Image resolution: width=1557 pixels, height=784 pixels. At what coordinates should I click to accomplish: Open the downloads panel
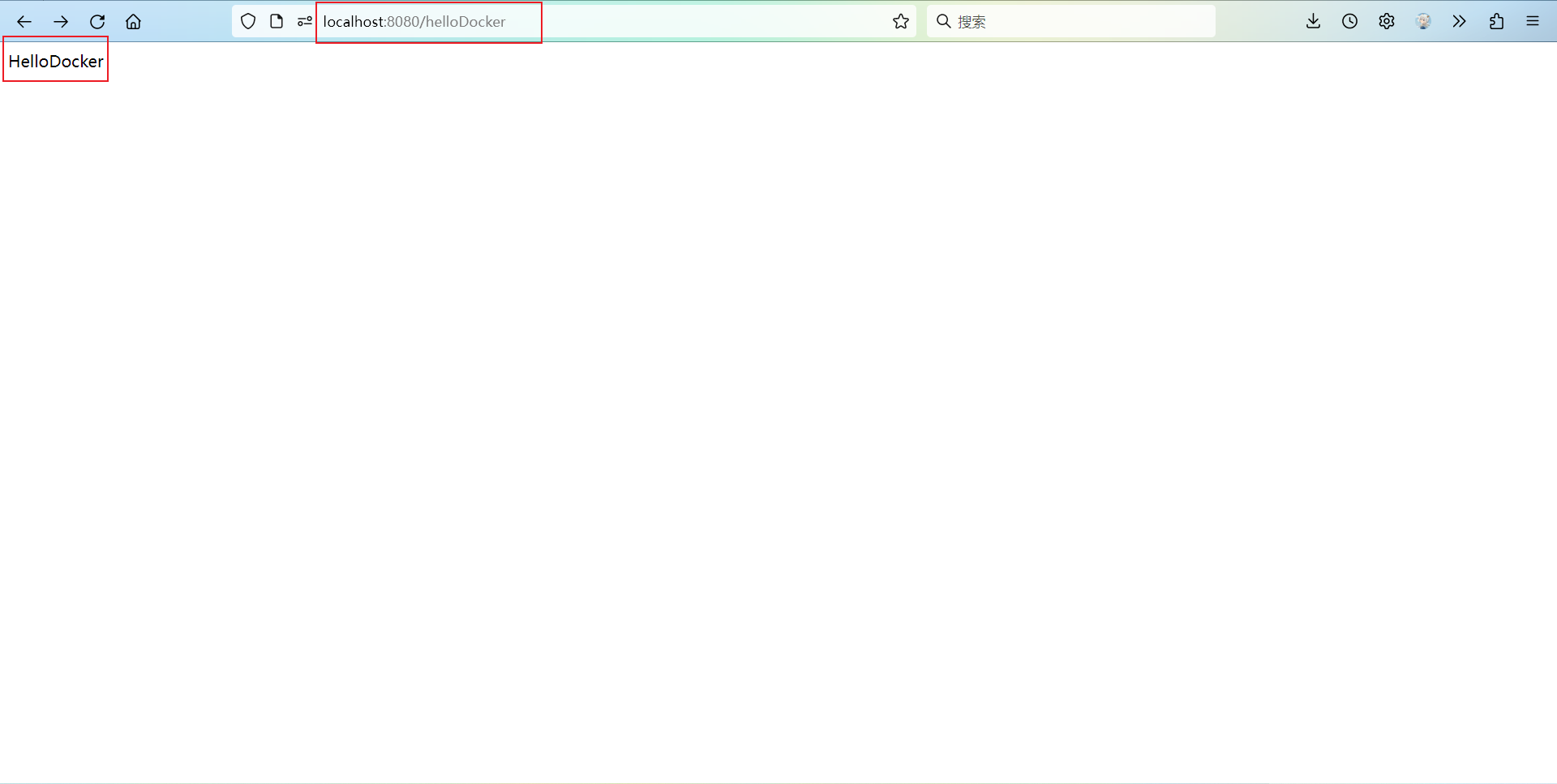1314,22
